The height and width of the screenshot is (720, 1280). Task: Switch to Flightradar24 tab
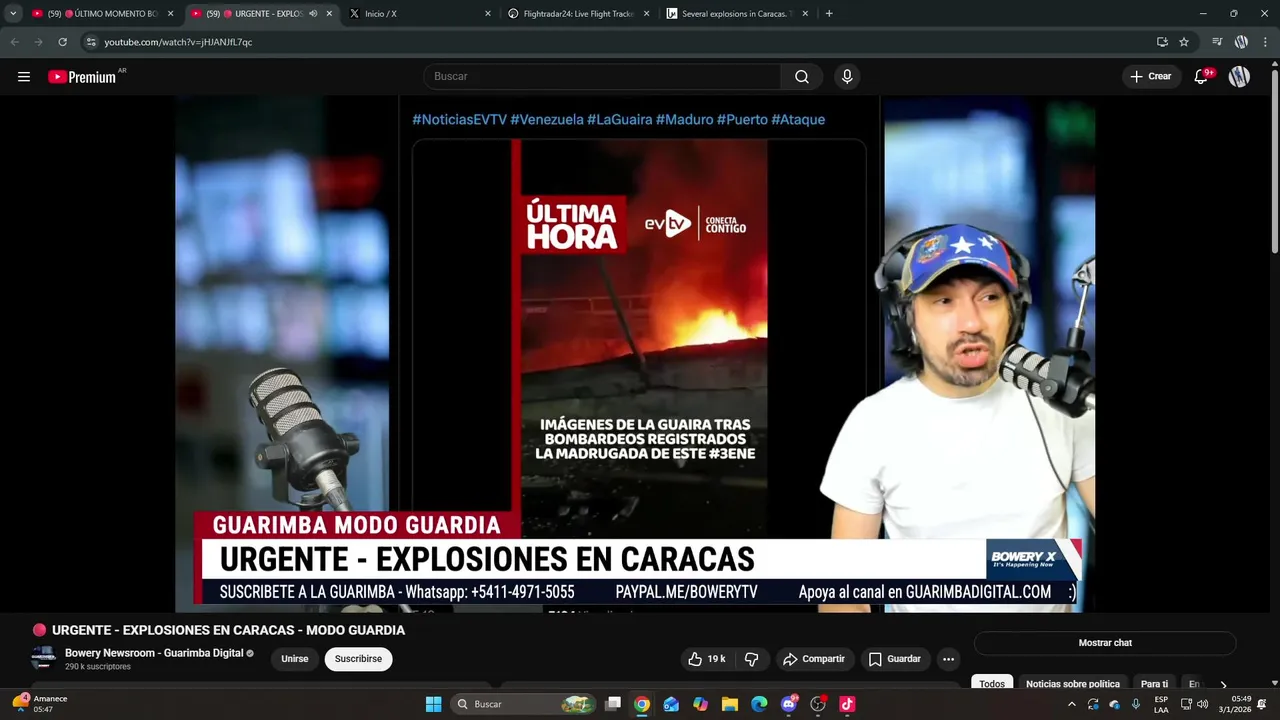[x=578, y=14]
